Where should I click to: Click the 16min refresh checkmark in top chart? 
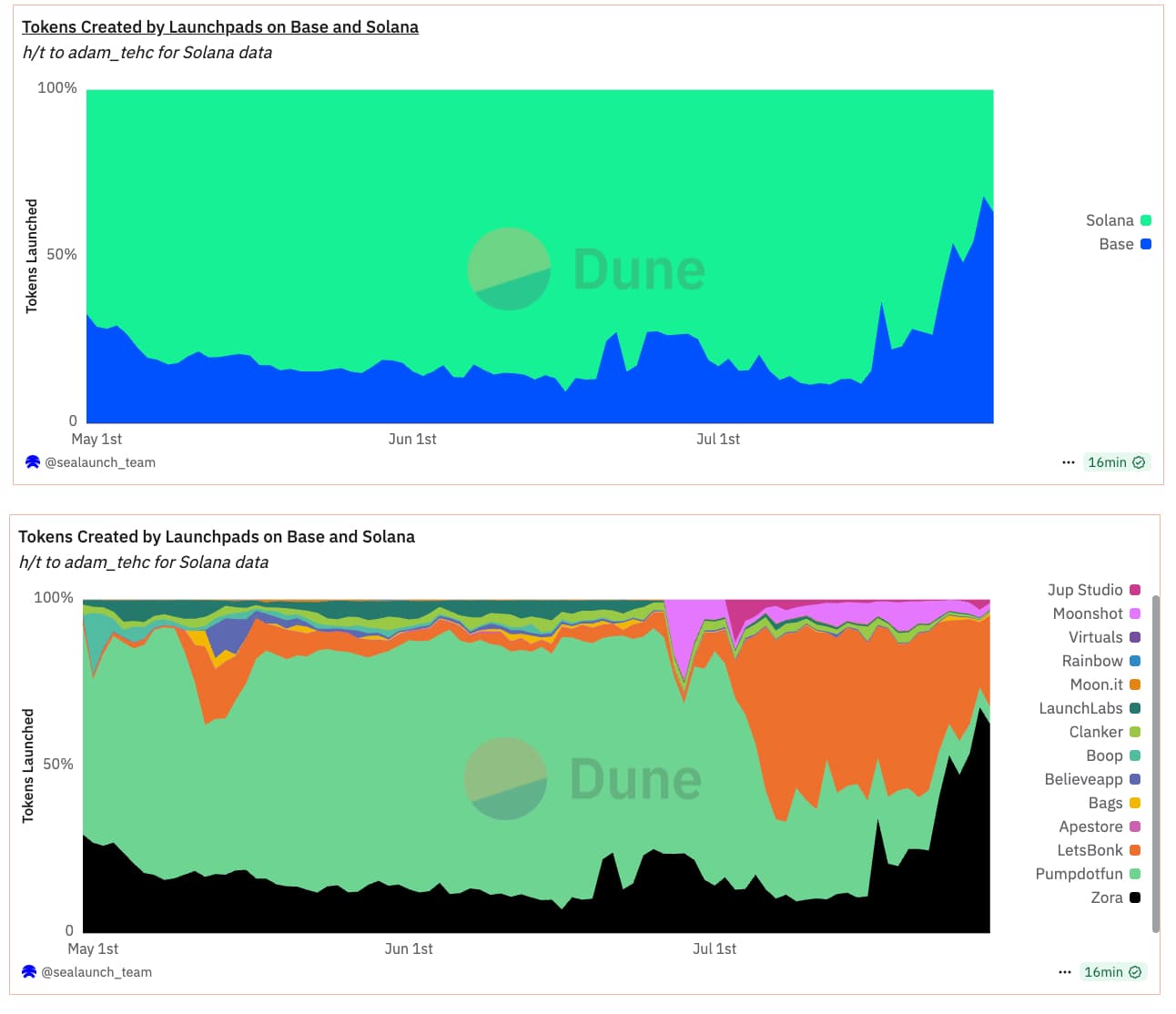pos(1139,462)
